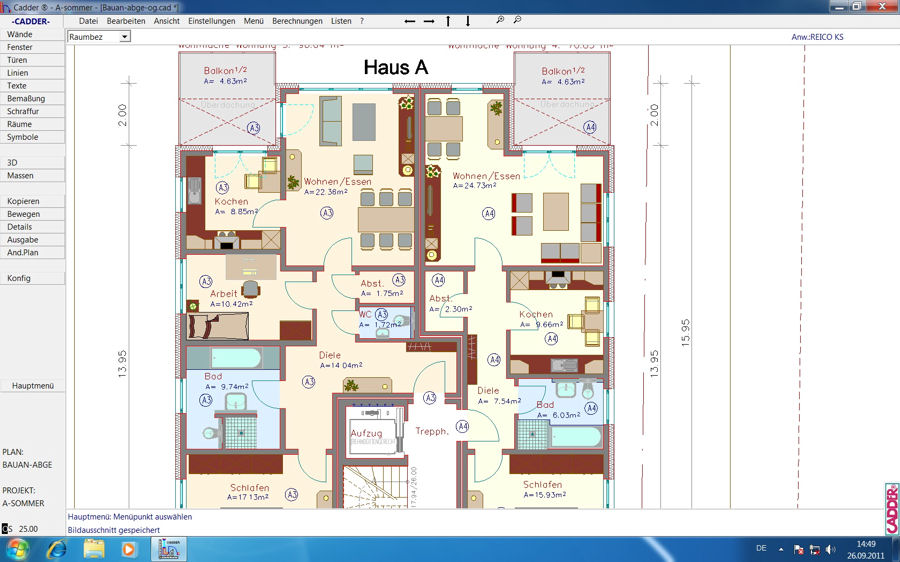Click the pan down arrow icon
This screenshot has width=900, height=562.
468,21
